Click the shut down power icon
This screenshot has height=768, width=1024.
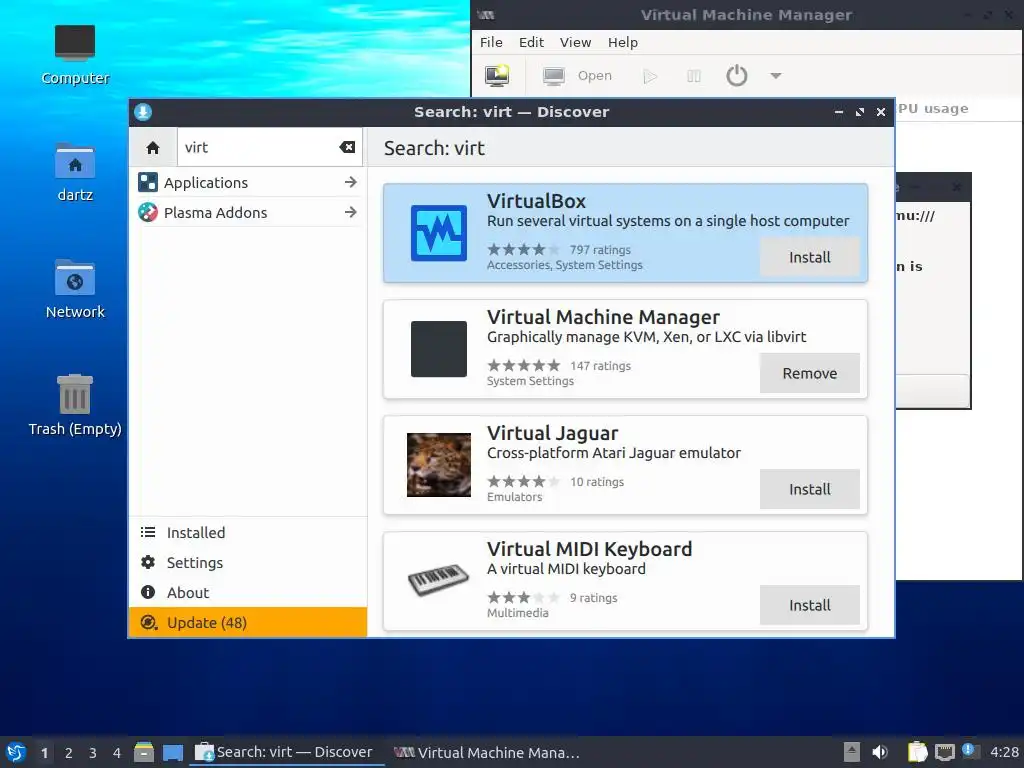coord(737,76)
